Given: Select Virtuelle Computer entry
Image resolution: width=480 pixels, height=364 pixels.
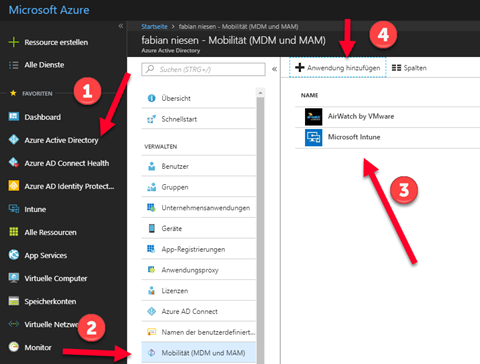Looking at the screenshot, I should (56, 278).
